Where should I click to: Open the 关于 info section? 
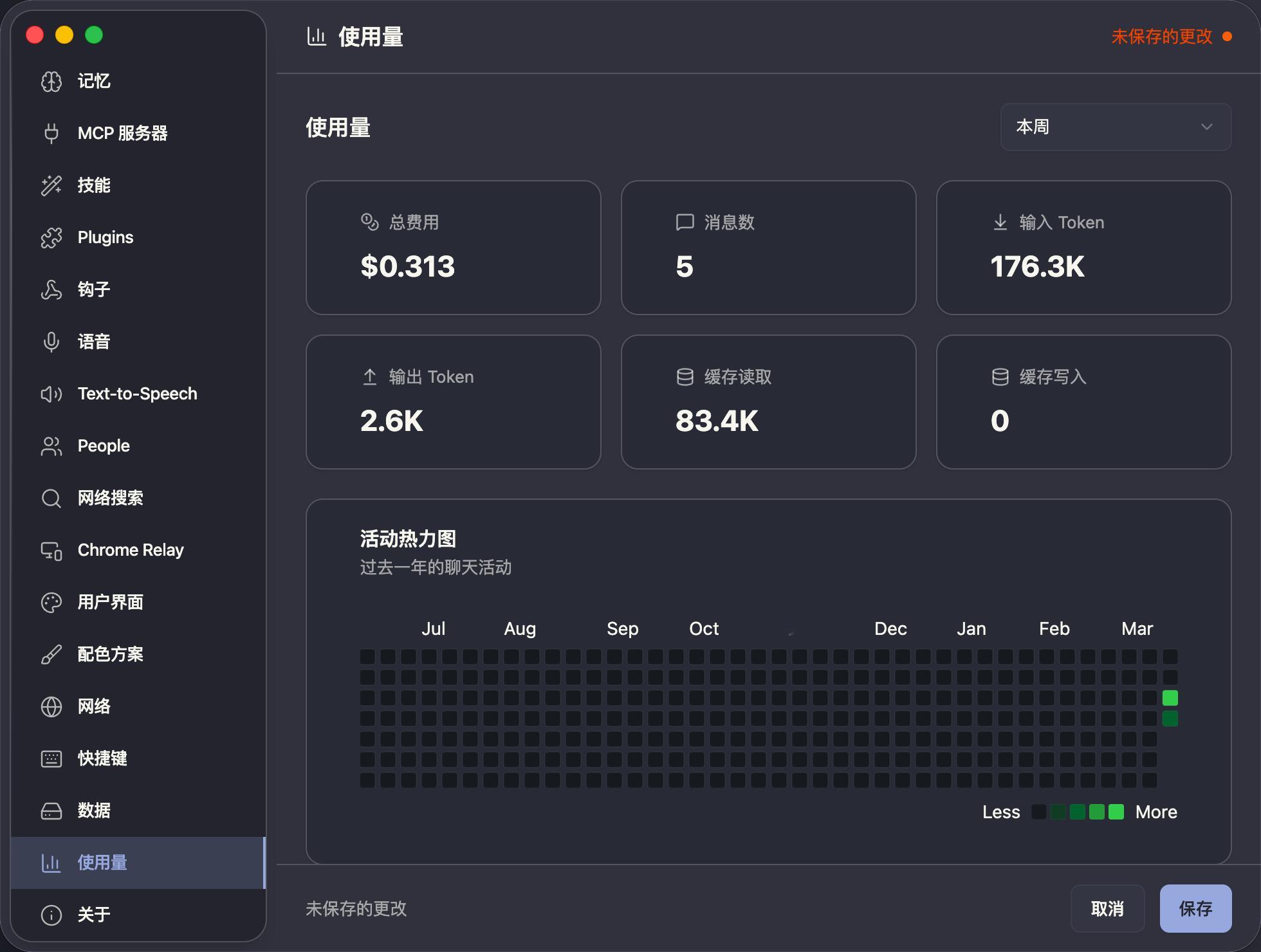[x=94, y=915]
